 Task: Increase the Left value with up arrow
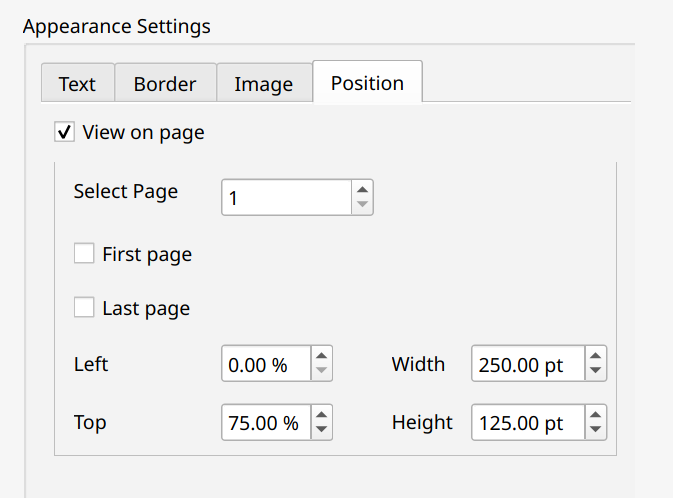point(321,355)
